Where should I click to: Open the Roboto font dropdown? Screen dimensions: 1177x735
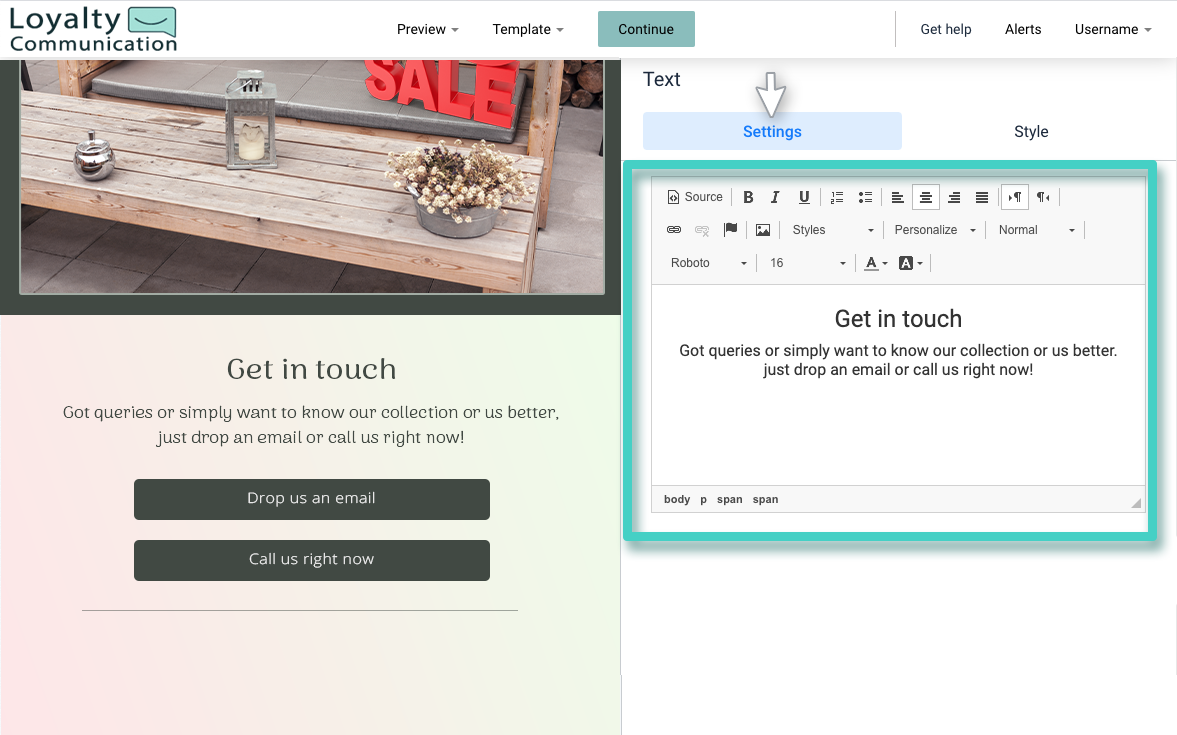pyautogui.click(x=708, y=263)
